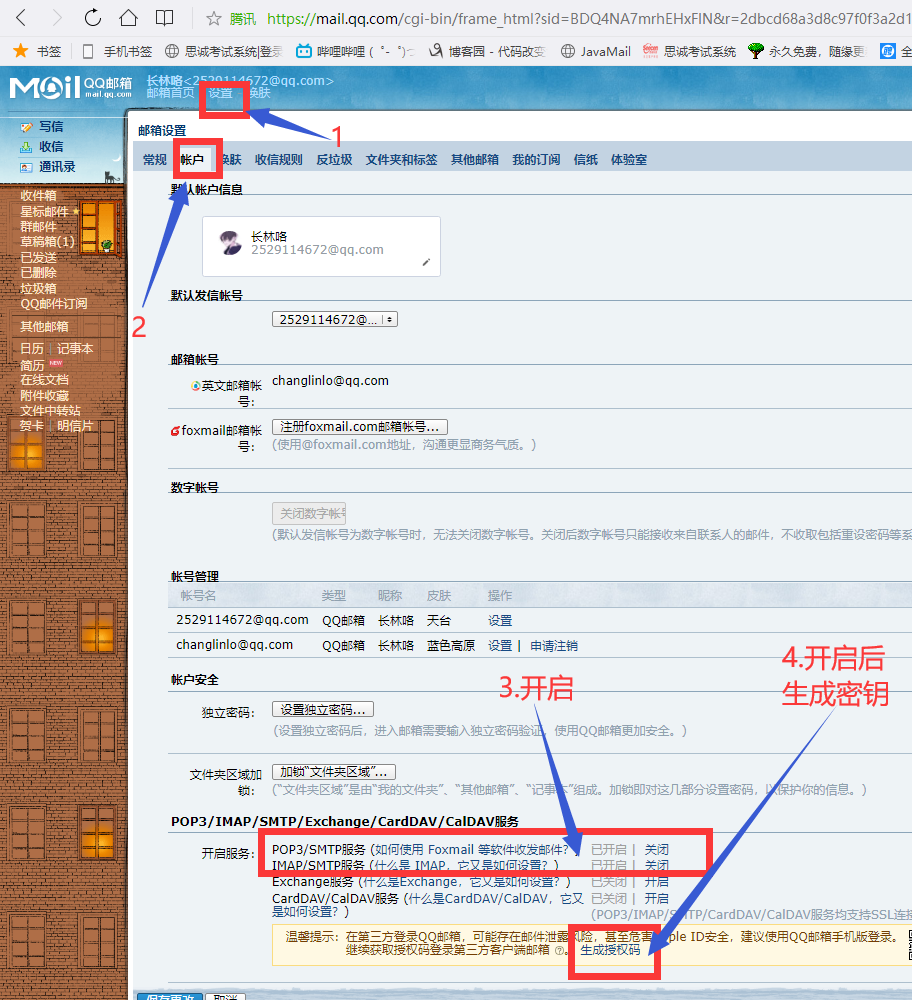Image resolution: width=912 pixels, height=1000 pixels.
Task: Reload the page with the refresh icon
Action: (x=92, y=18)
